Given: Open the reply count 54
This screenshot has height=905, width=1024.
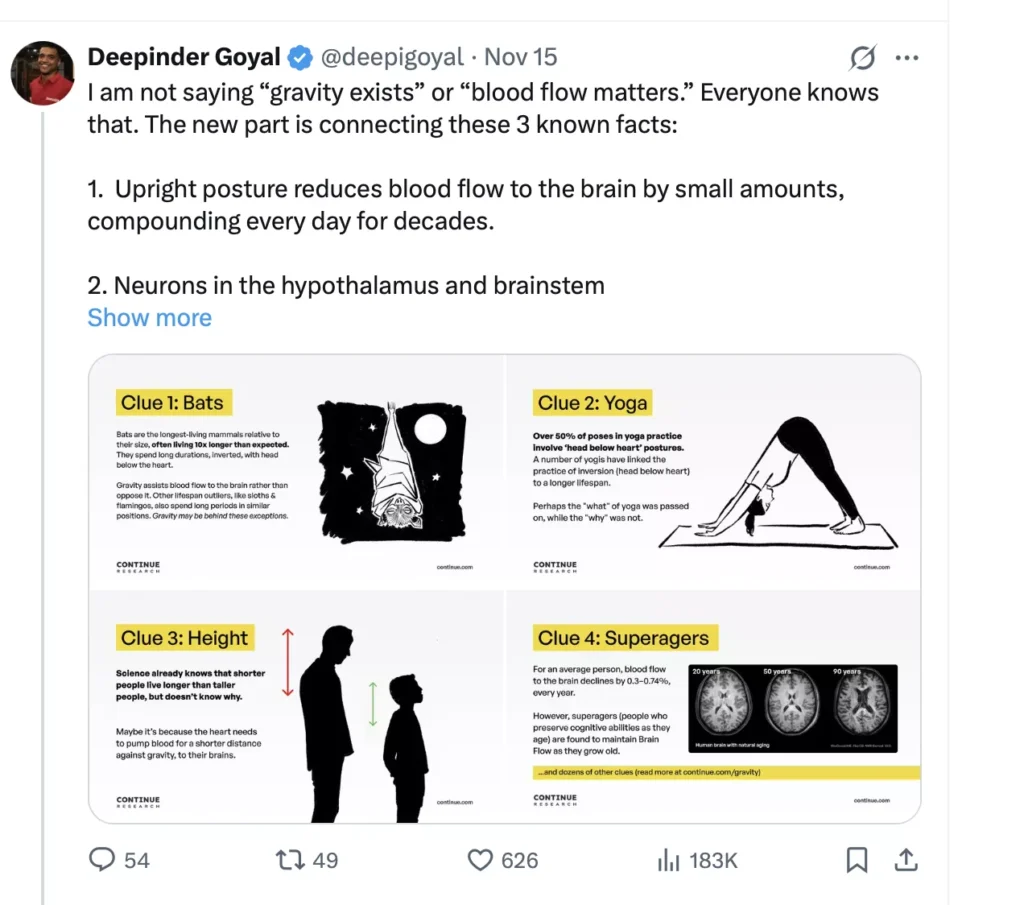Looking at the screenshot, I should coord(137,859).
